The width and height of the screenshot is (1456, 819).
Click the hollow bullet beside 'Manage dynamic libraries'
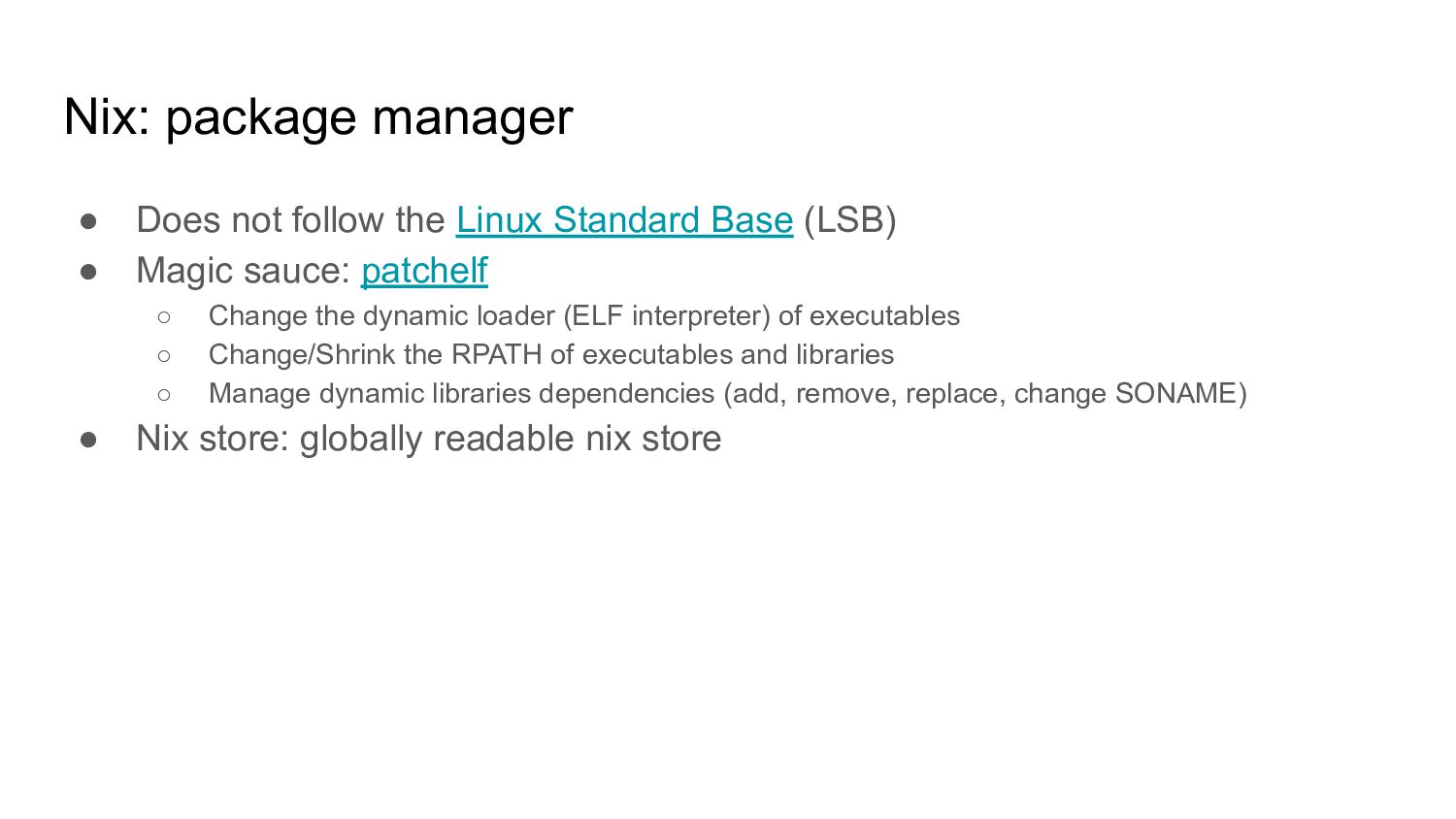(x=163, y=395)
